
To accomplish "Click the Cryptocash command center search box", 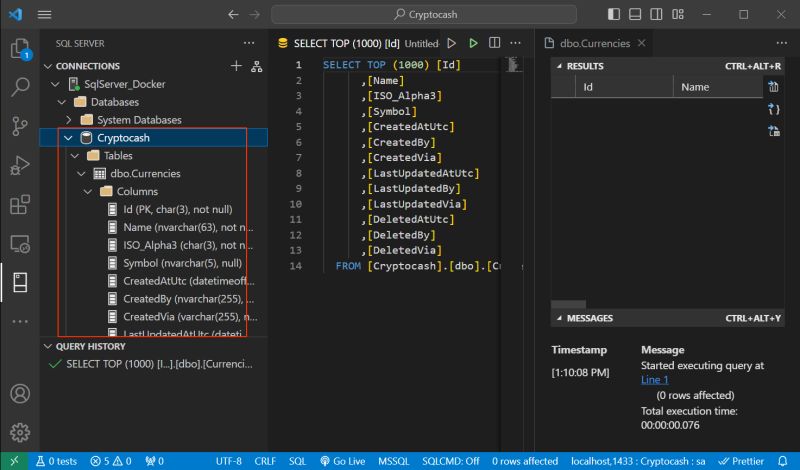I will click(424, 14).
